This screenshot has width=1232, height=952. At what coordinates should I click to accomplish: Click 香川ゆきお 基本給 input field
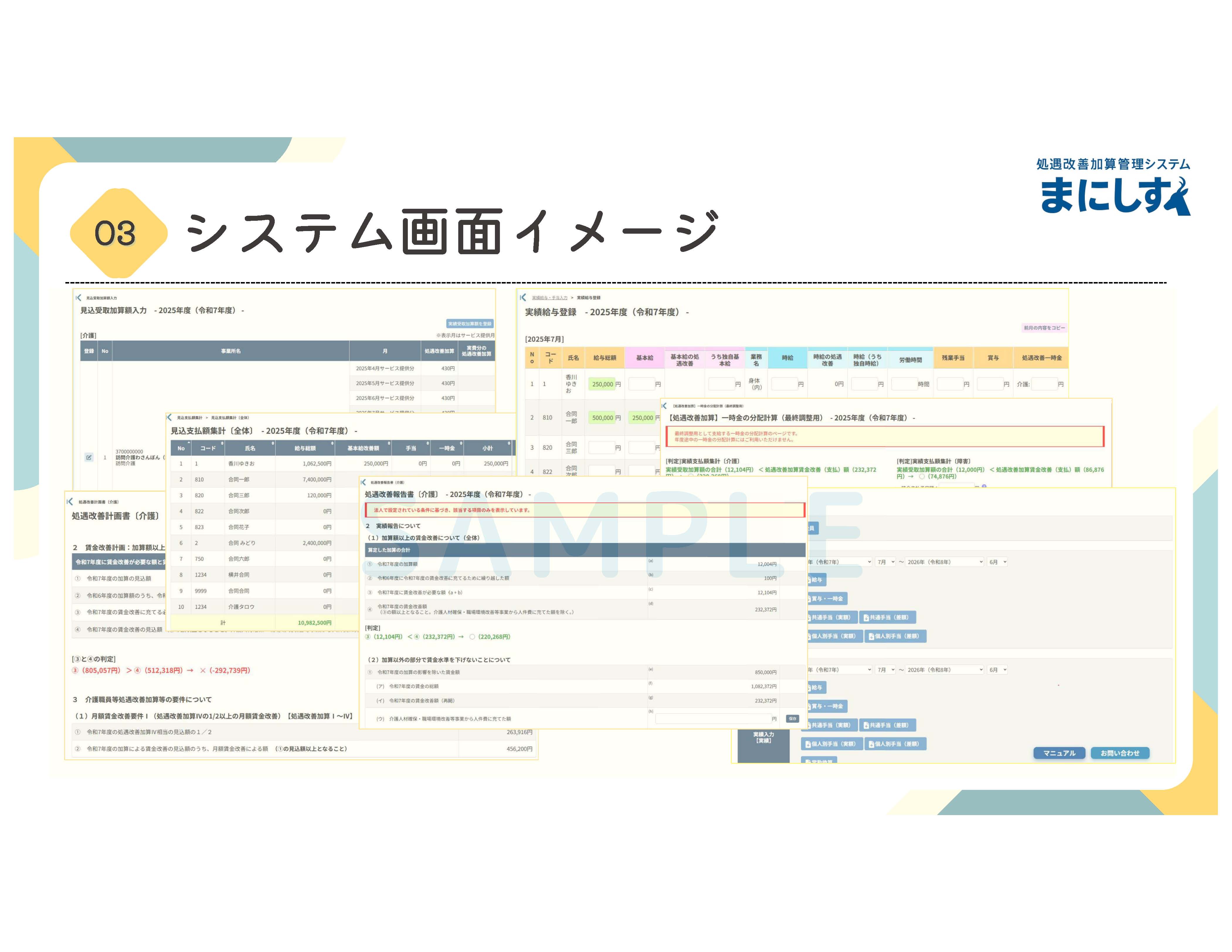pyautogui.click(x=642, y=384)
